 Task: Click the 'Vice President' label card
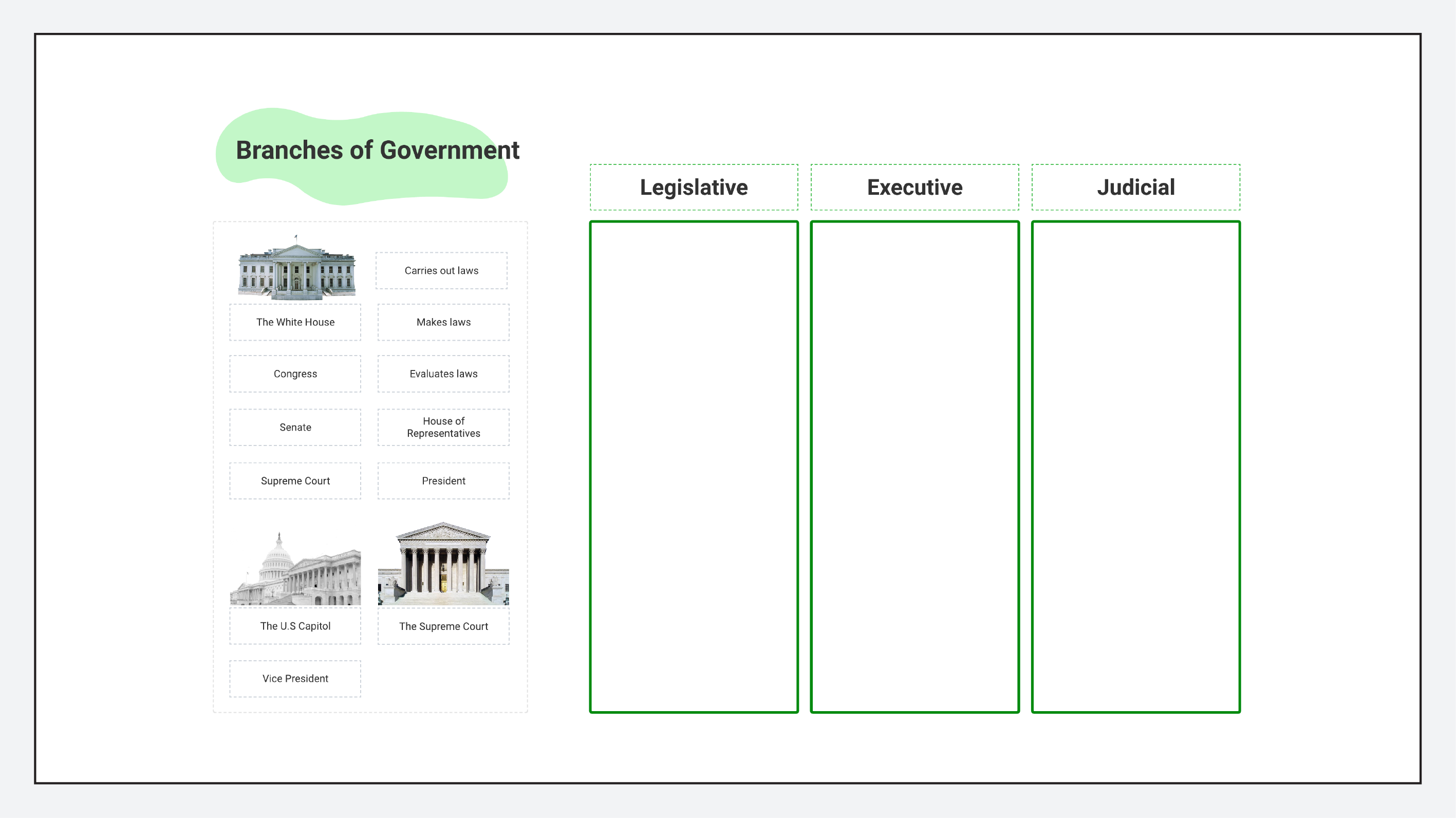[x=294, y=678]
